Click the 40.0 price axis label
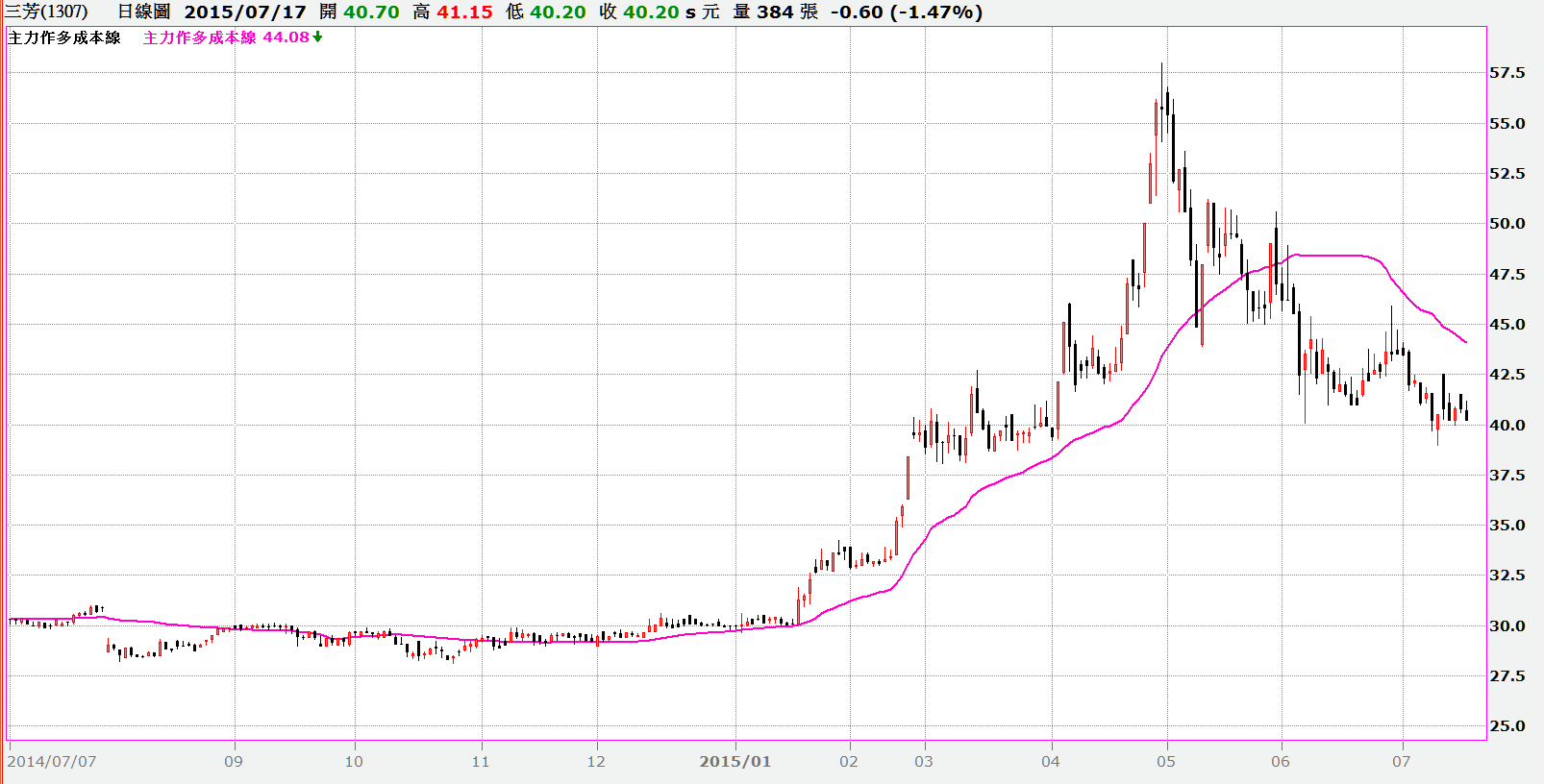 point(1507,425)
